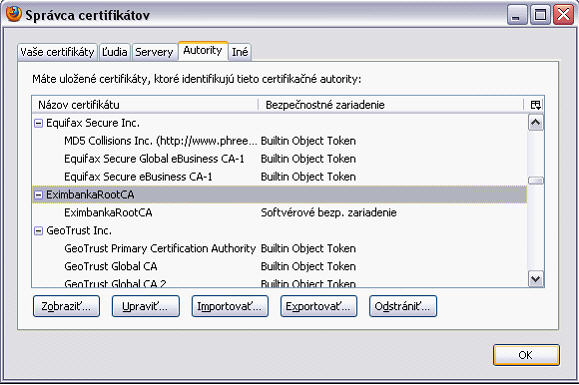Image resolution: width=579 pixels, height=385 pixels.
Task: Select the Autority tab
Action: coord(203,51)
